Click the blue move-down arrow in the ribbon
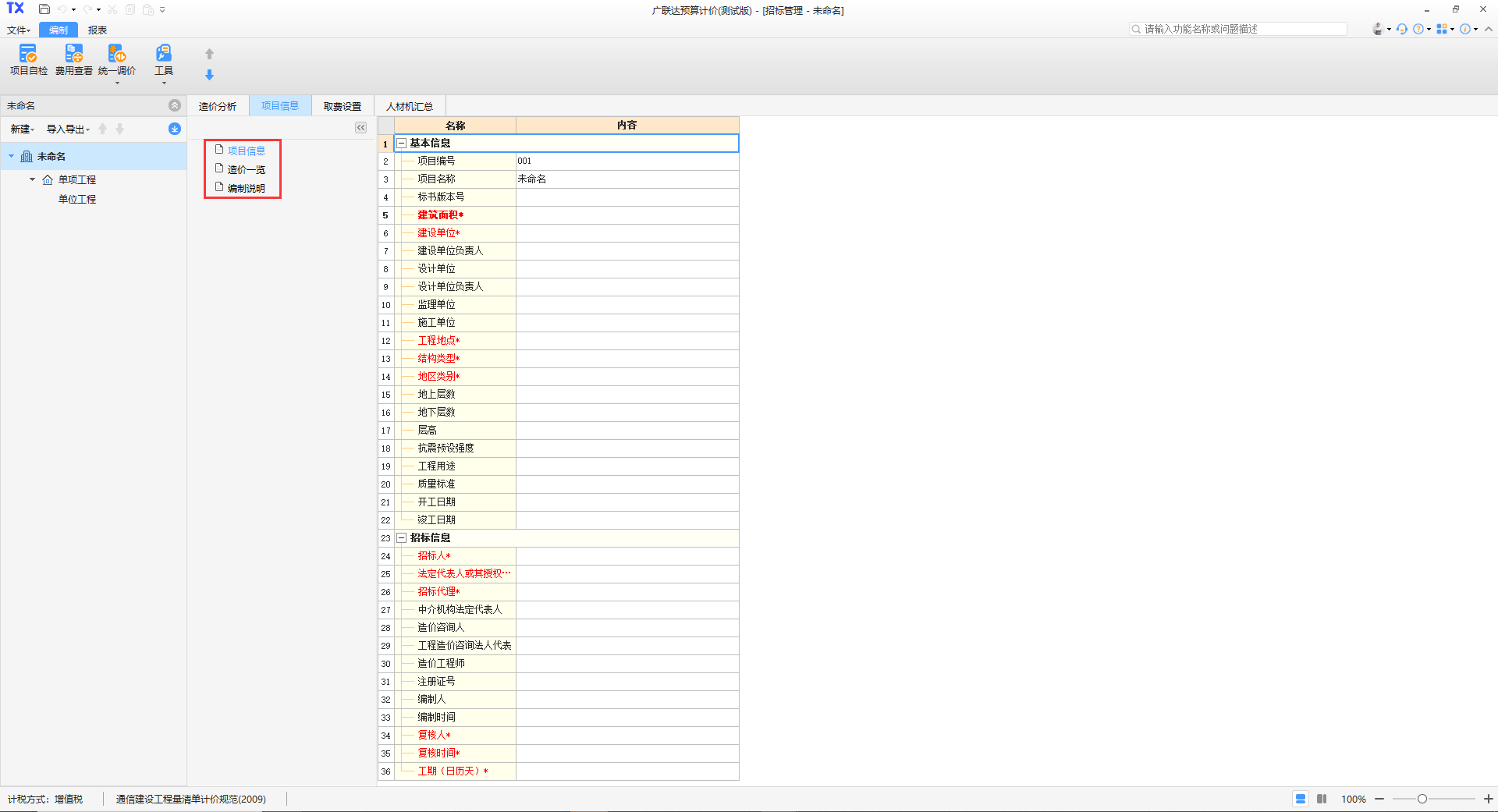 coord(209,75)
